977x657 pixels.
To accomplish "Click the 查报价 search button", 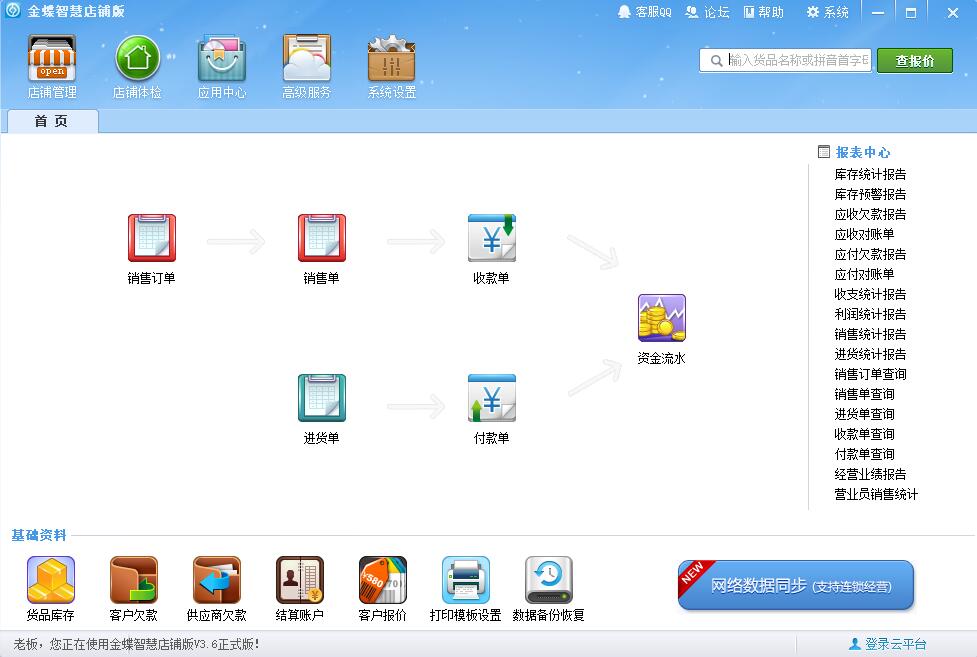I will coord(915,60).
